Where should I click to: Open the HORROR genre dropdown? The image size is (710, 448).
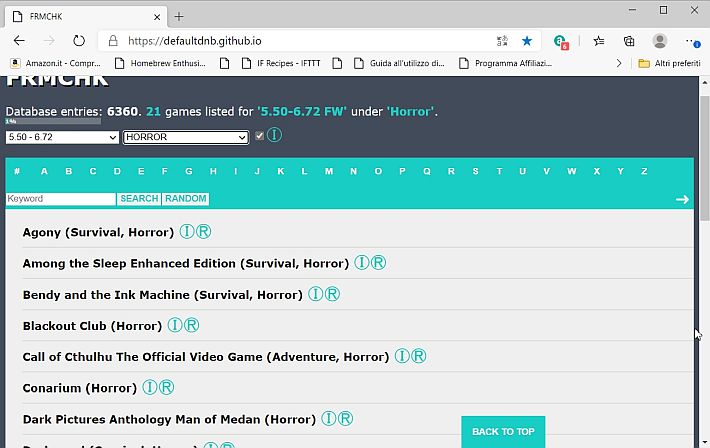pos(186,137)
